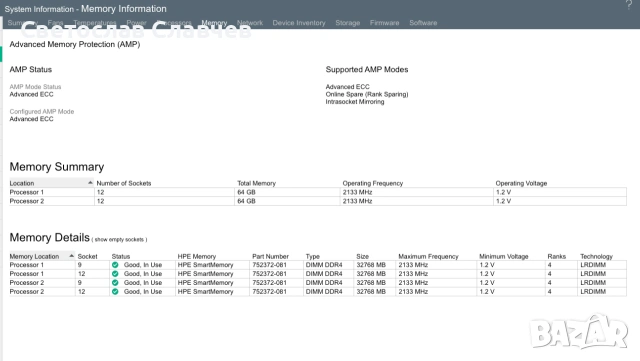The image size is (640, 361).
Task: Open the Software tab
Action: 423,23
